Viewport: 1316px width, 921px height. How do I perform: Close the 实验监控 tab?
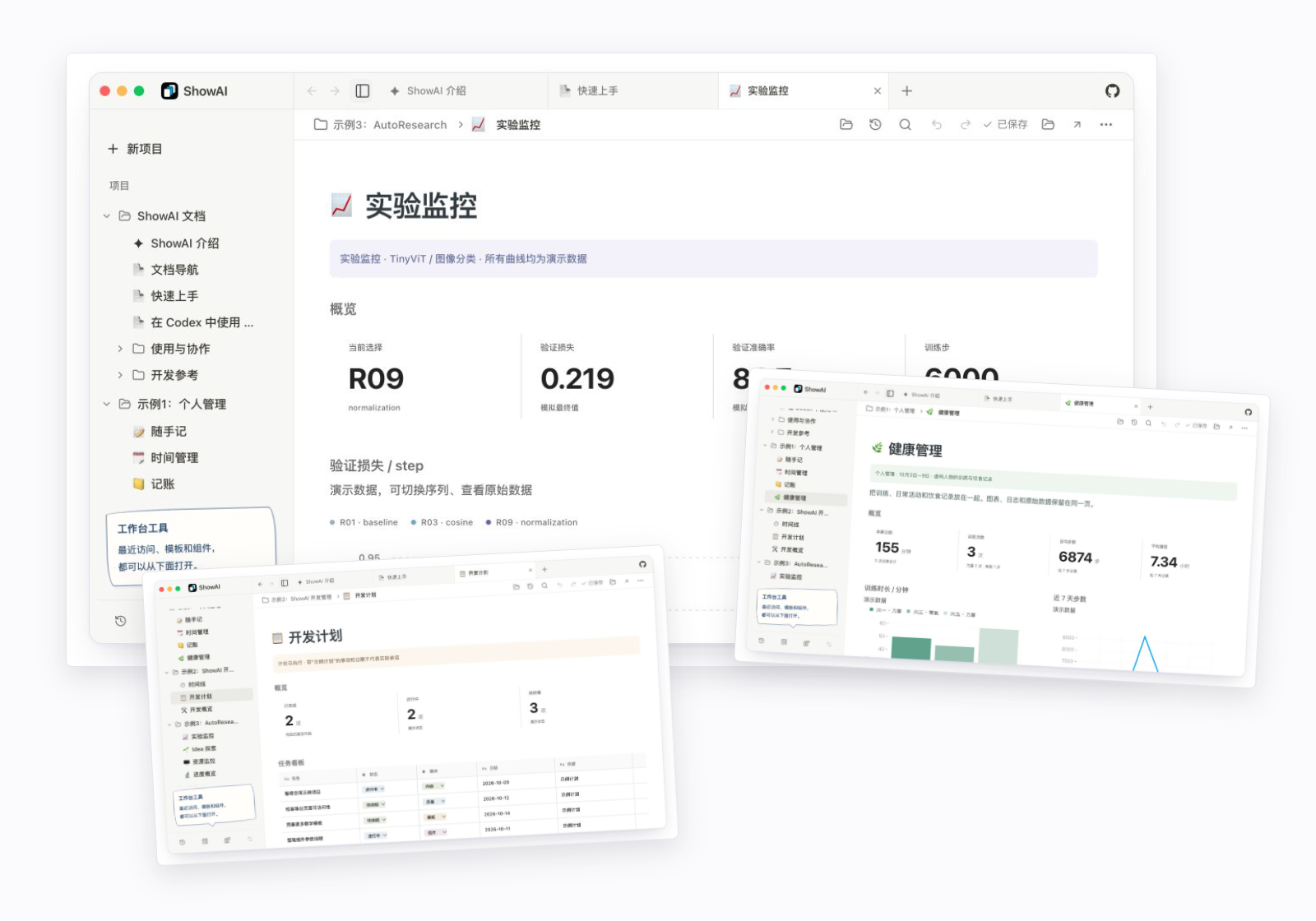point(878,91)
